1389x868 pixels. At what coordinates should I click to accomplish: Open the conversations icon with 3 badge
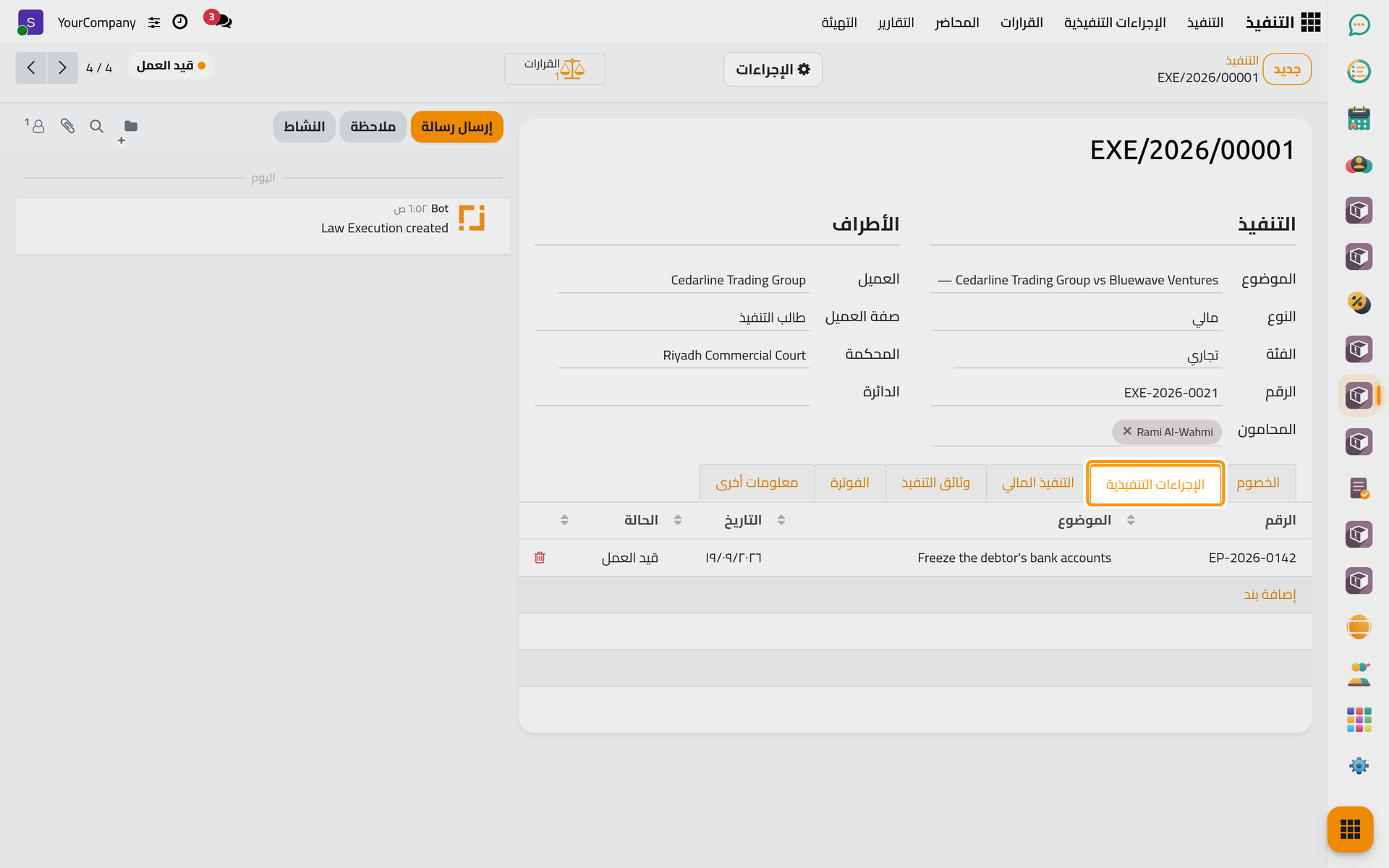tap(218, 20)
